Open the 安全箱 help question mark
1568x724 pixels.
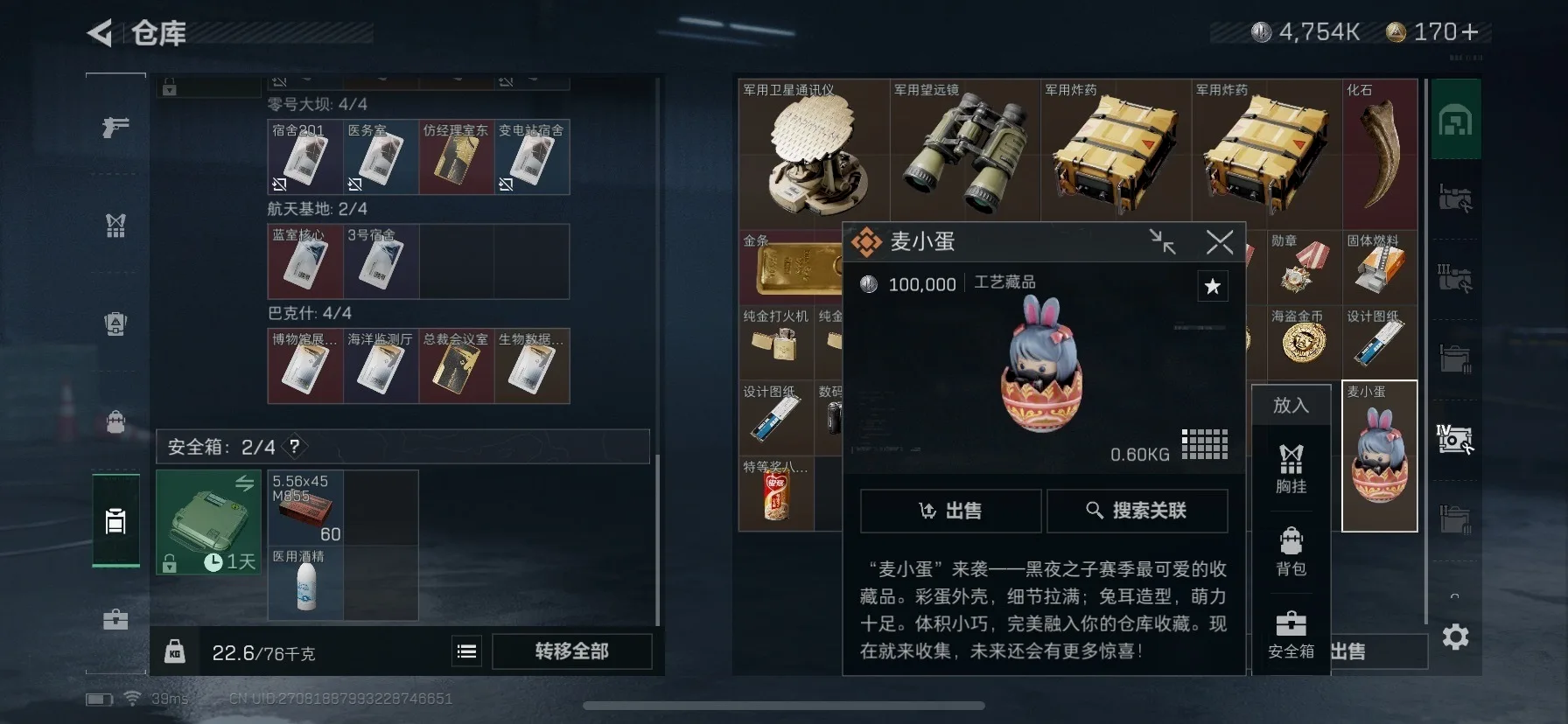tap(295, 446)
